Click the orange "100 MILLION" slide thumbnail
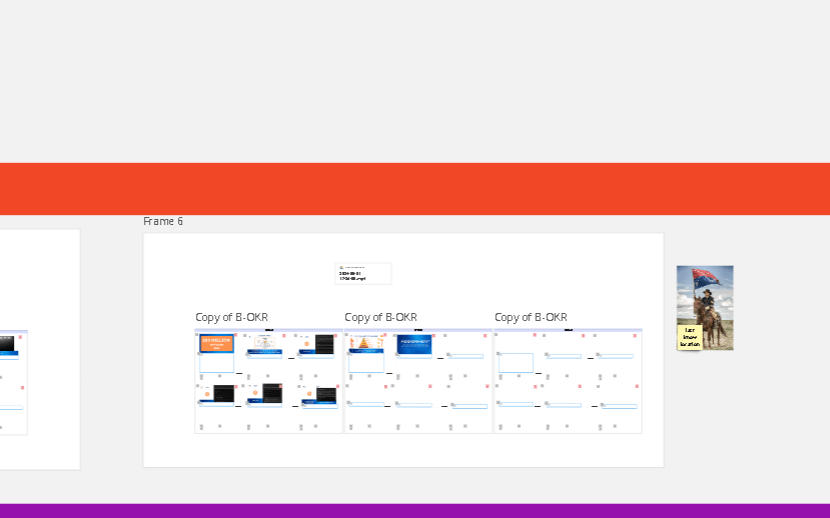The height and width of the screenshot is (518, 830). [216, 343]
